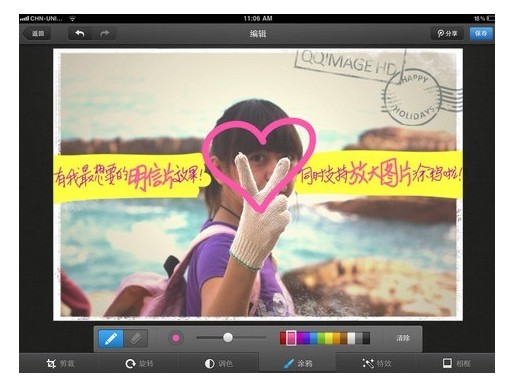
Task: Open the 剪裁 crop tab
Action: point(60,363)
